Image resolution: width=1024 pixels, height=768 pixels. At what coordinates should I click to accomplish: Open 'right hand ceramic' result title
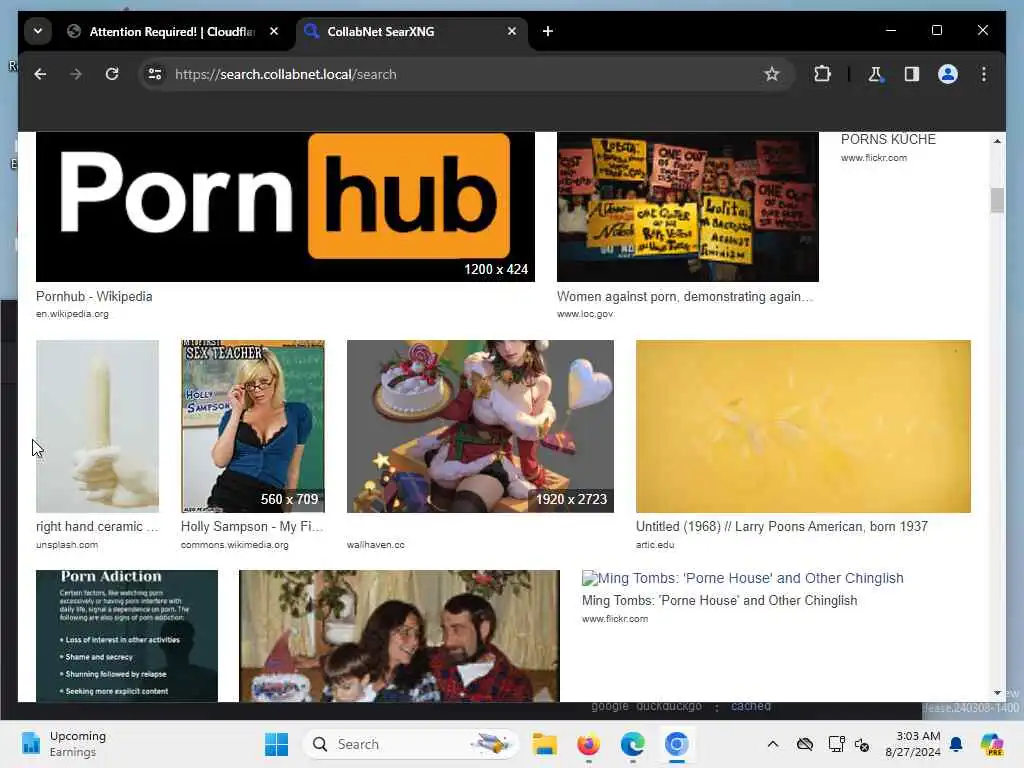[x=97, y=526]
